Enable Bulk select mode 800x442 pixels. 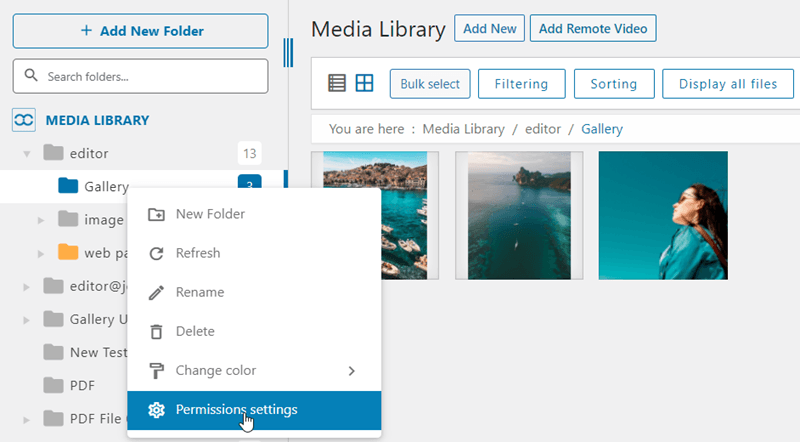pyautogui.click(x=429, y=84)
